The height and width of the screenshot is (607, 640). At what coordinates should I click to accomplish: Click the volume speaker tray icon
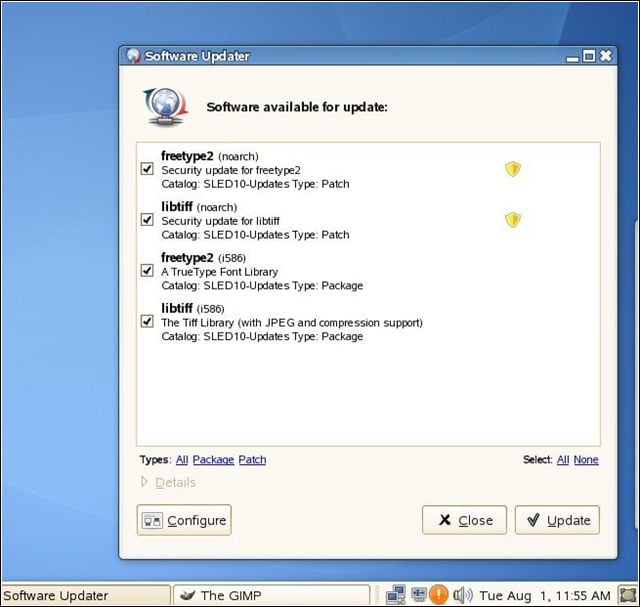click(462, 595)
